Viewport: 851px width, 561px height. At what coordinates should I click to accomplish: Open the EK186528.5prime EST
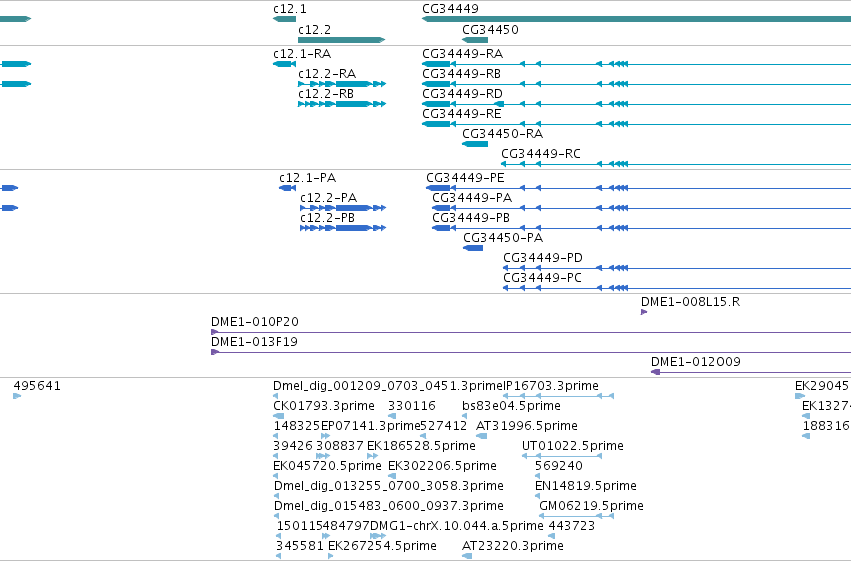tap(372, 456)
